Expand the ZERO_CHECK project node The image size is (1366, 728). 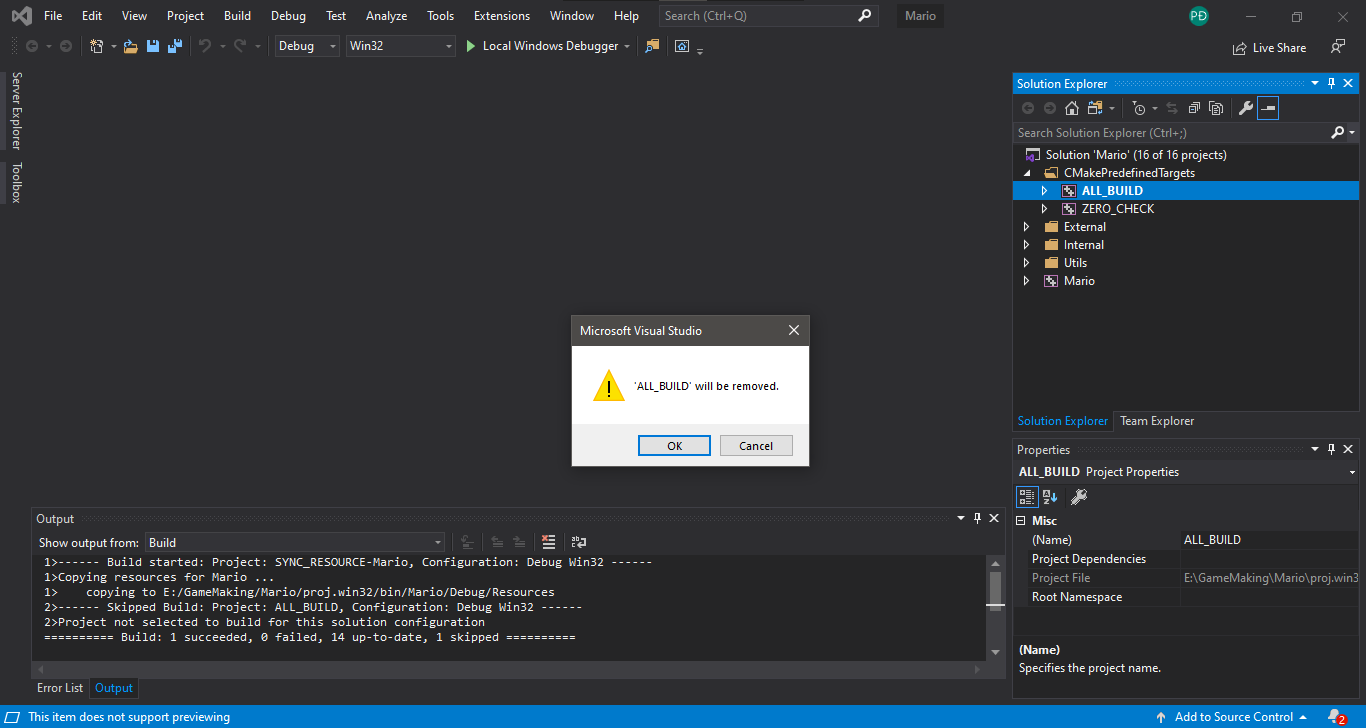pos(1045,209)
